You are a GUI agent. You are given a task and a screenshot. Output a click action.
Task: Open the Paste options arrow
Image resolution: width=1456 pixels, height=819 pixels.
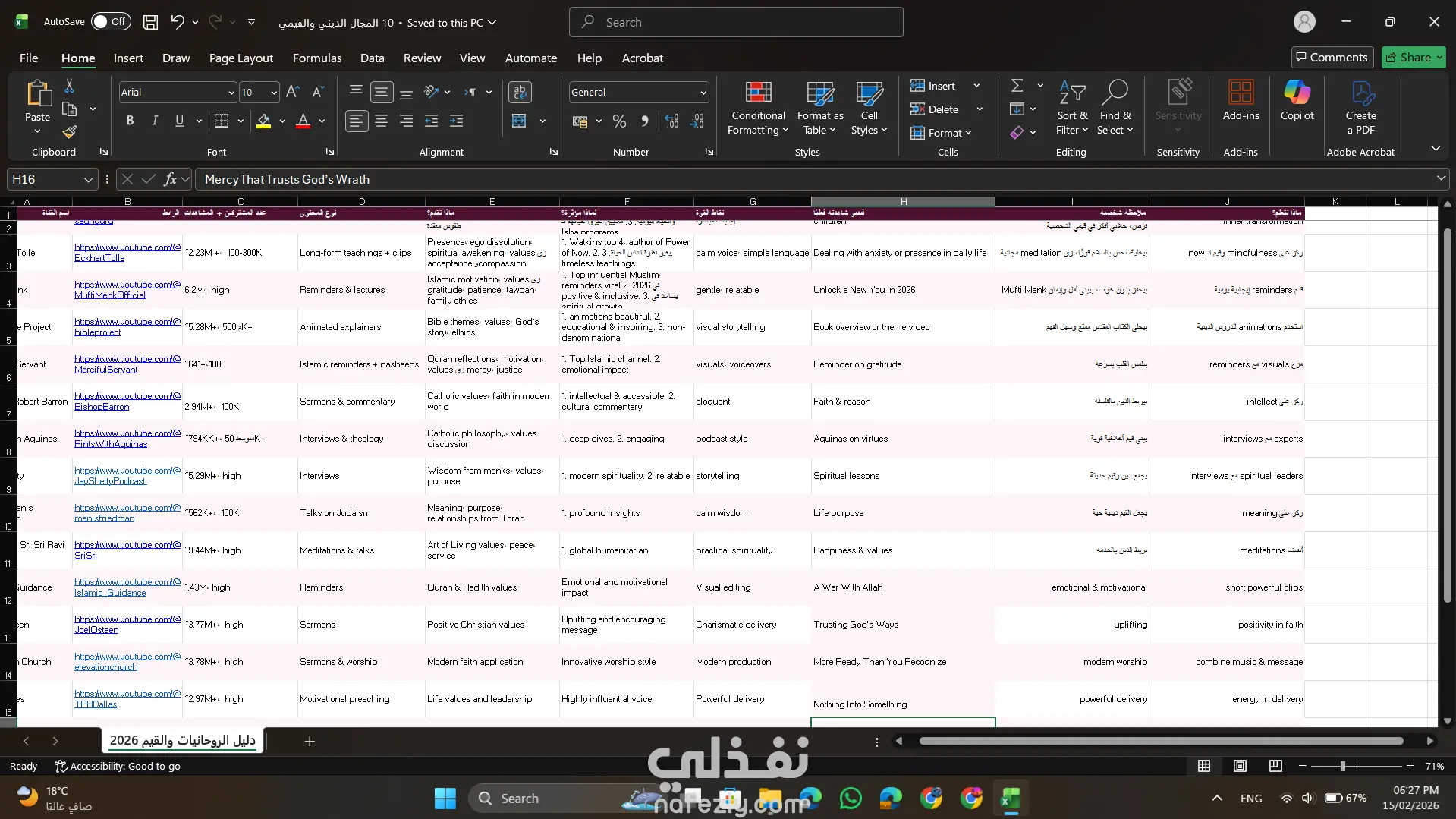37,131
